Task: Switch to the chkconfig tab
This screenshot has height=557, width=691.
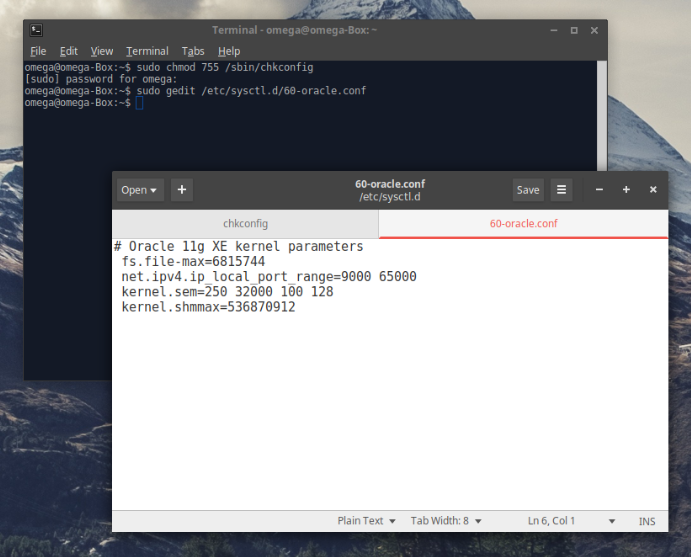Action: [x=245, y=224]
